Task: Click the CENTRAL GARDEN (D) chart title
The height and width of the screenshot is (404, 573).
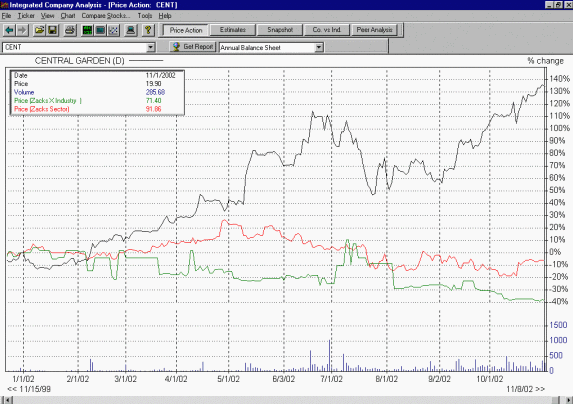Action: tap(79, 61)
